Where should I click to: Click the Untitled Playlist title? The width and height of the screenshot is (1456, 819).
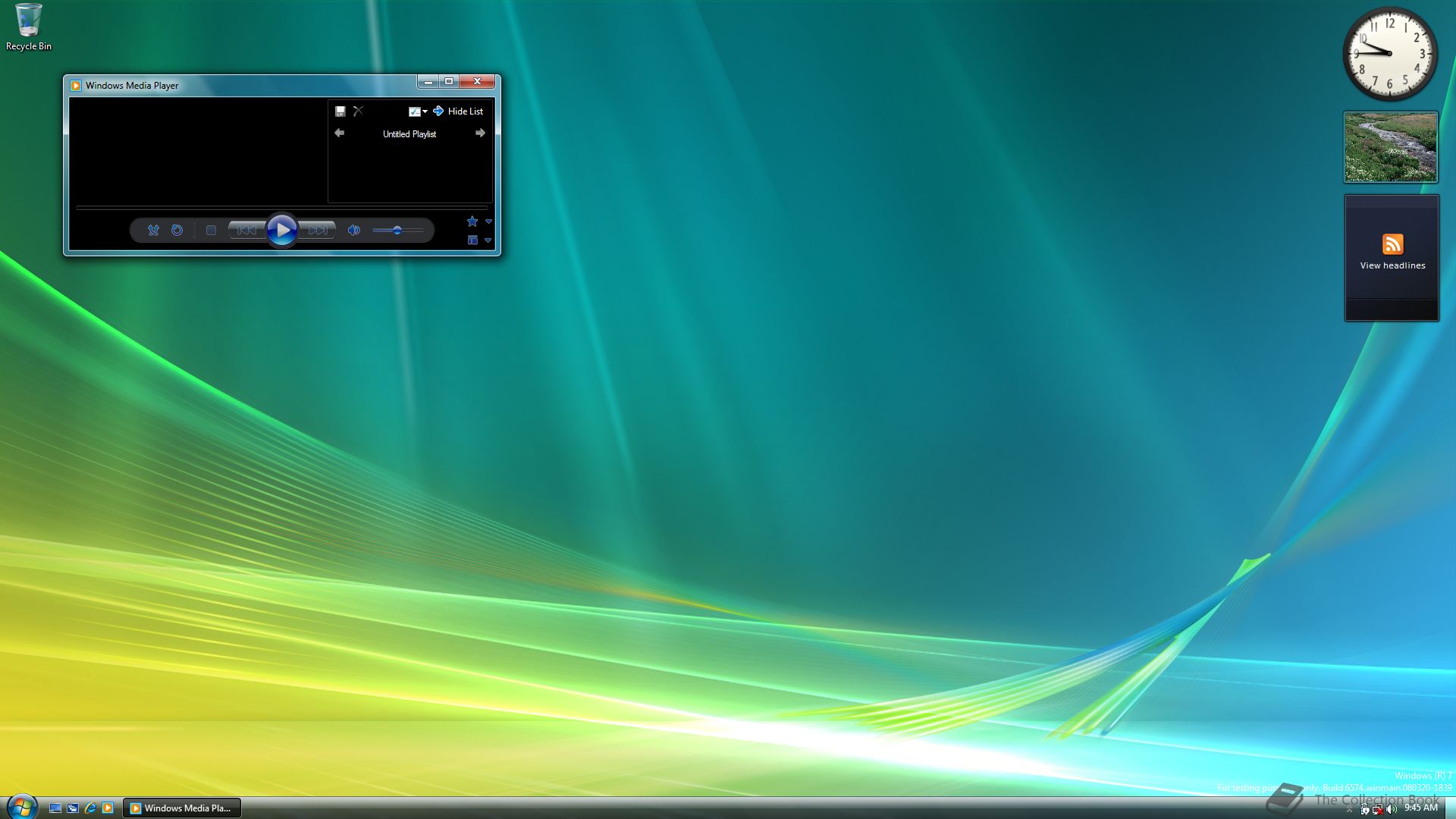point(409,134)
